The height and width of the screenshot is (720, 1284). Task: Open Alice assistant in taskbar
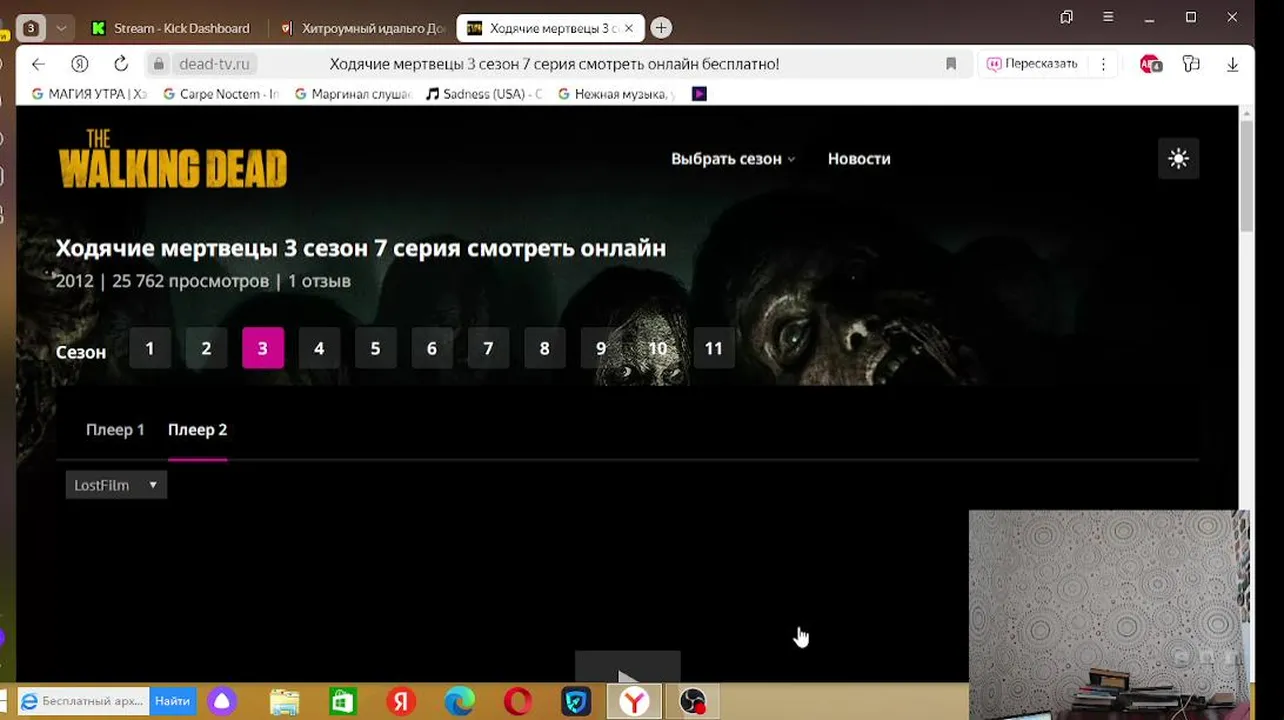tap(222, 702)
